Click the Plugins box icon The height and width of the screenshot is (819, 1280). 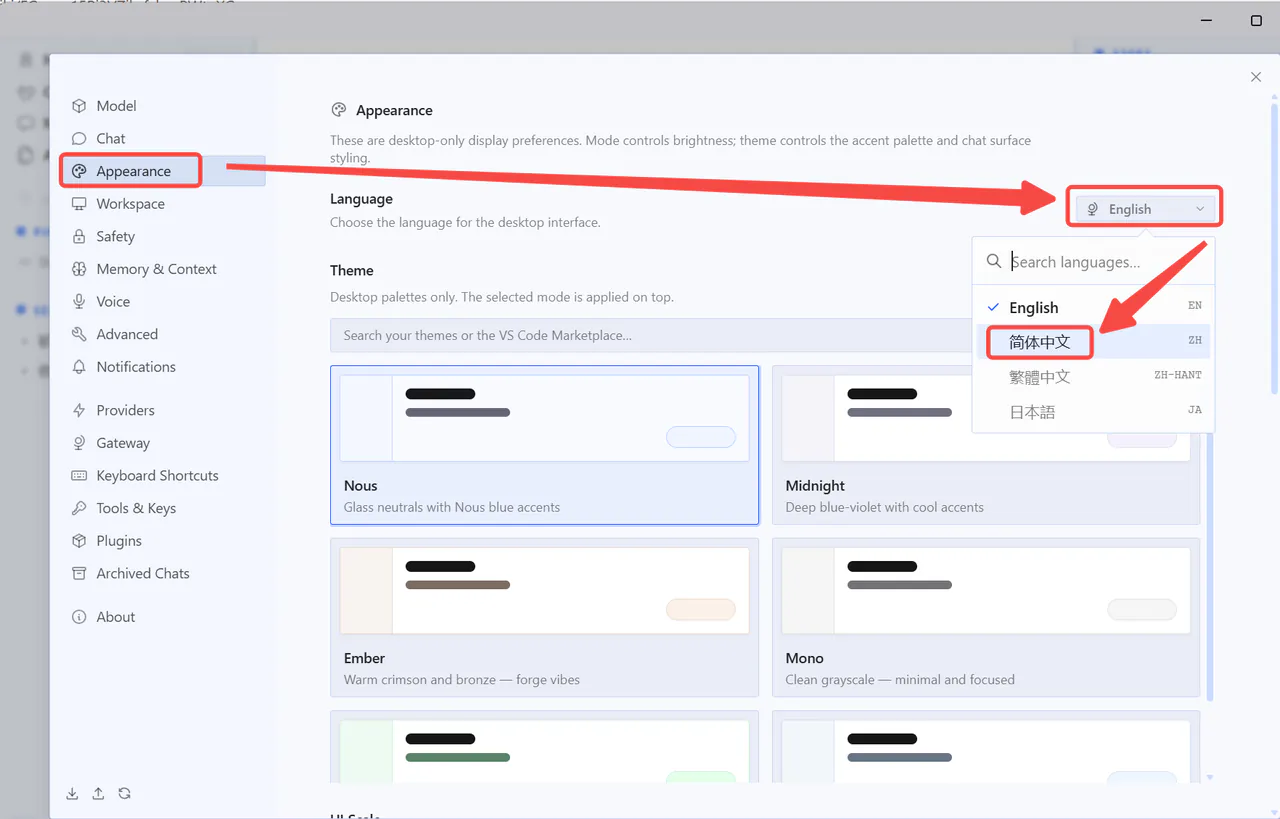click(79, 541)
